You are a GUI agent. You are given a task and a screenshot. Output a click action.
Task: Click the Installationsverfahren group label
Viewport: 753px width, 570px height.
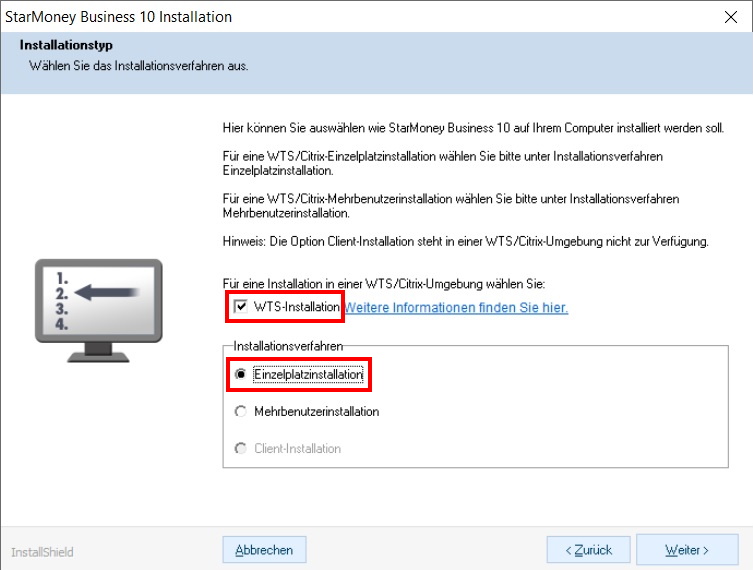pos(288,346)
